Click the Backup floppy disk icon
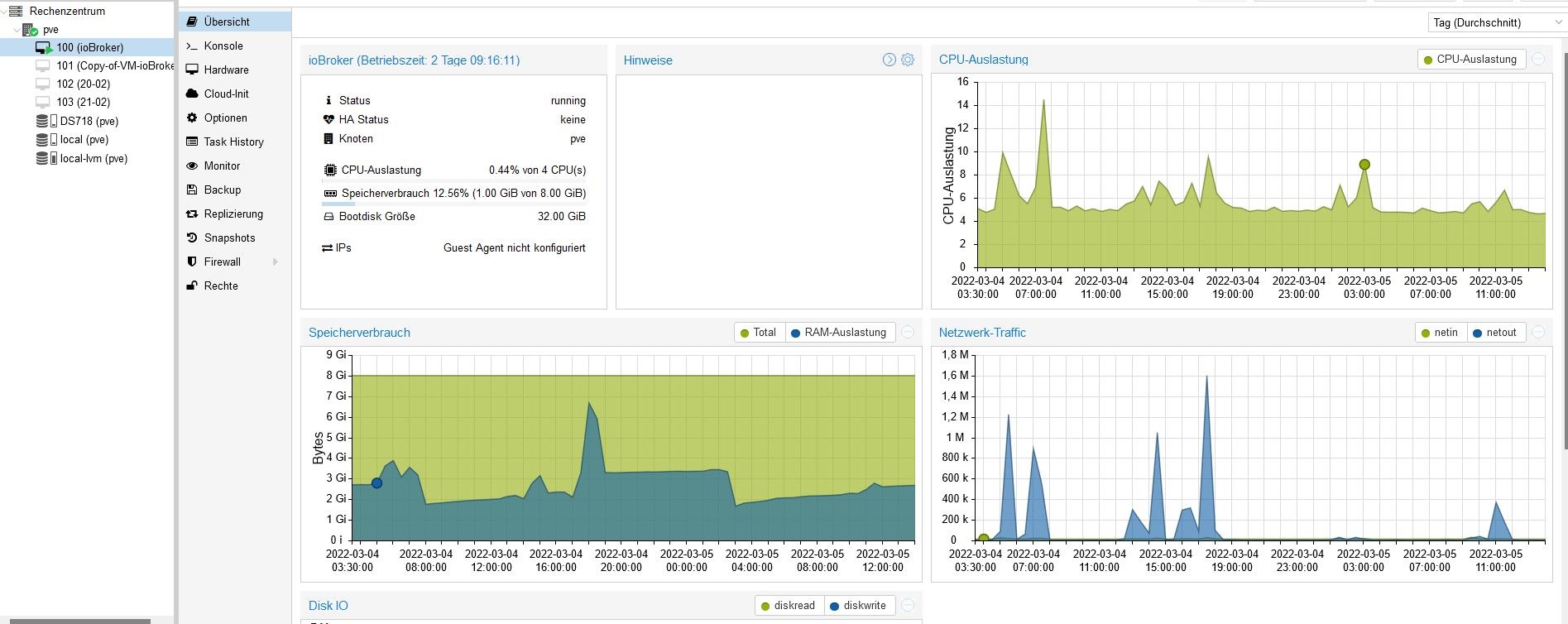 click(x=192, y=190)
